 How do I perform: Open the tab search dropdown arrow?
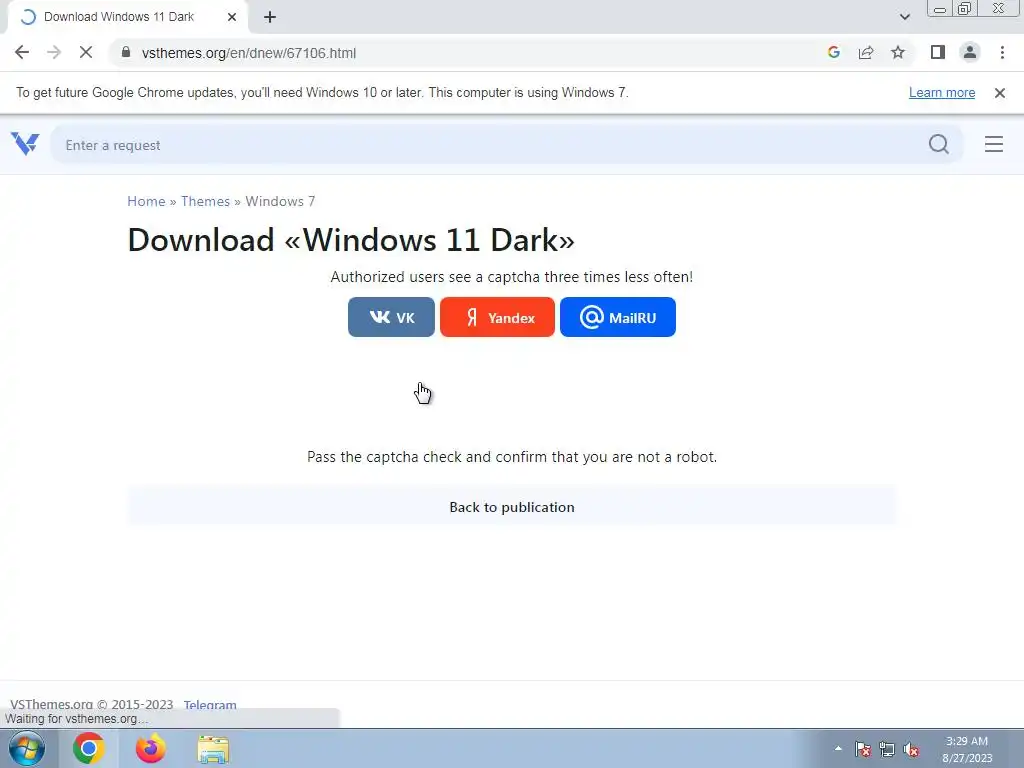click(x=904, y=17)
